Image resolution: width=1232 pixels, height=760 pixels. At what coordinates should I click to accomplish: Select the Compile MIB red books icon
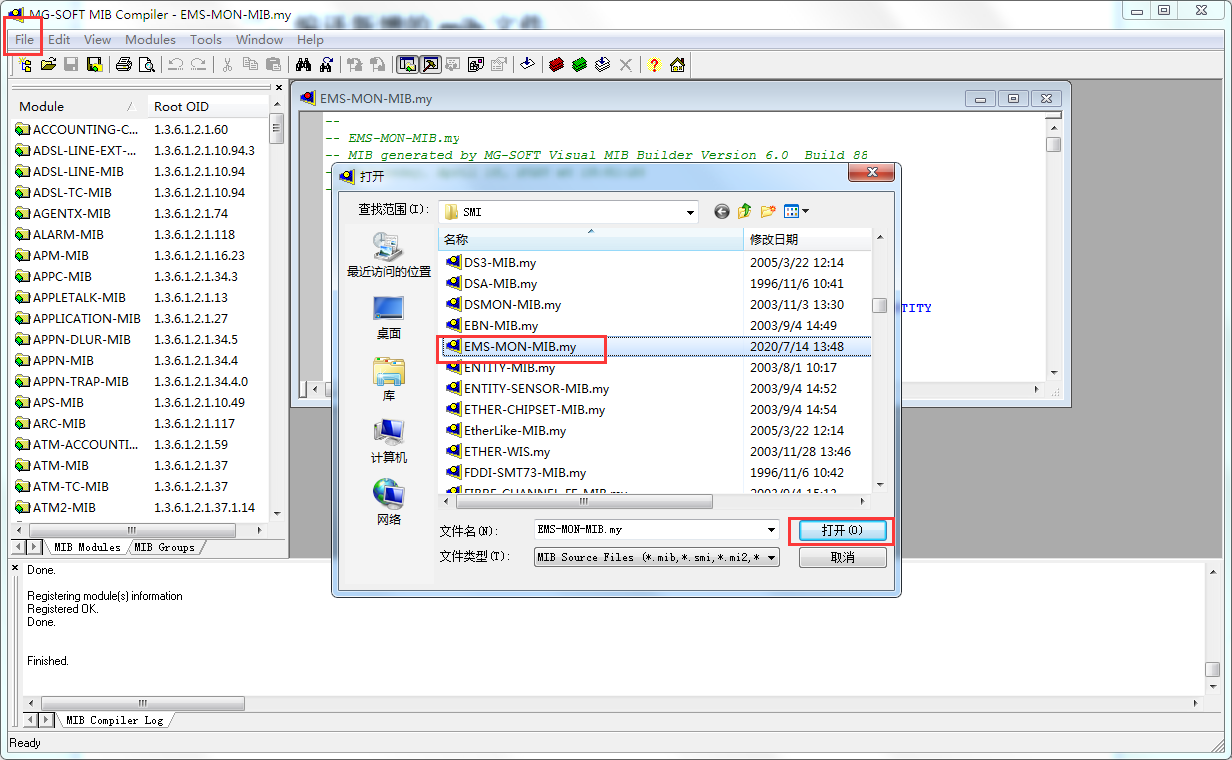pyautogui.click(x=558, y=64)
